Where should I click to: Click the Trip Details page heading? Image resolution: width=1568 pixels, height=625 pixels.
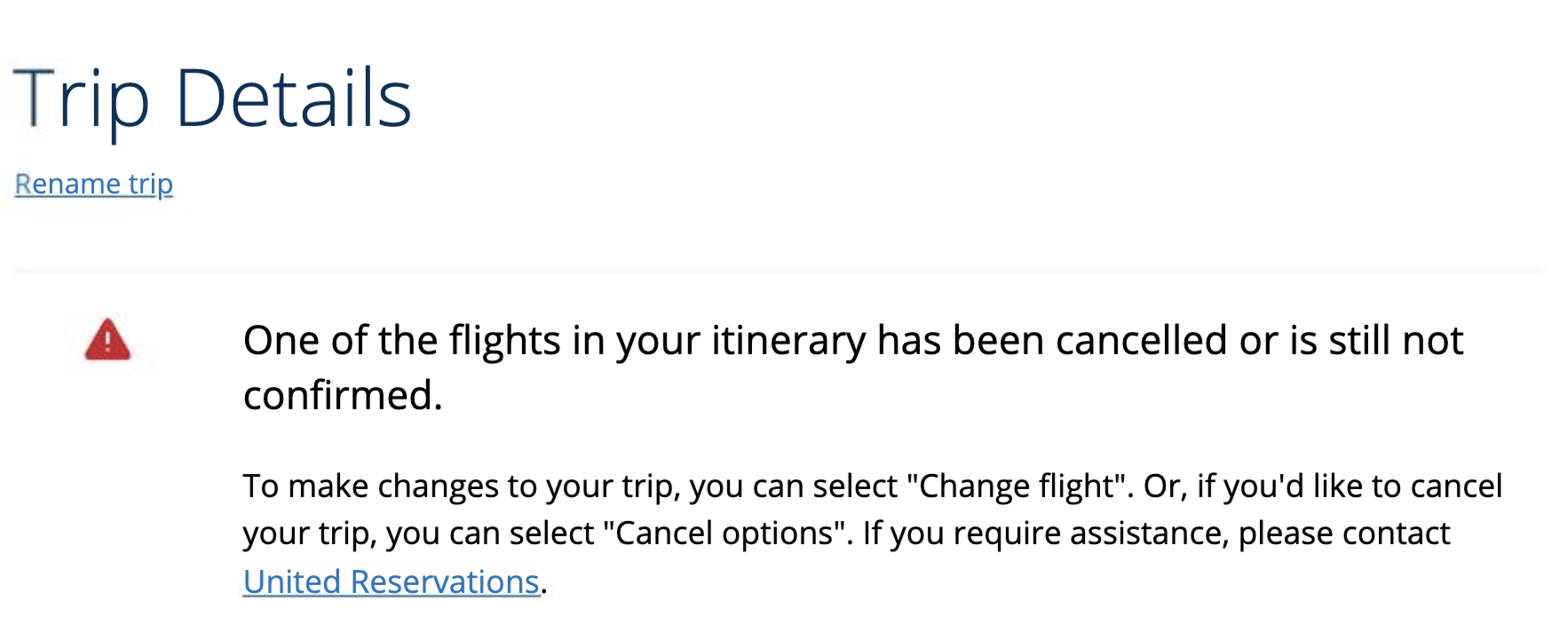pos(212,99)
